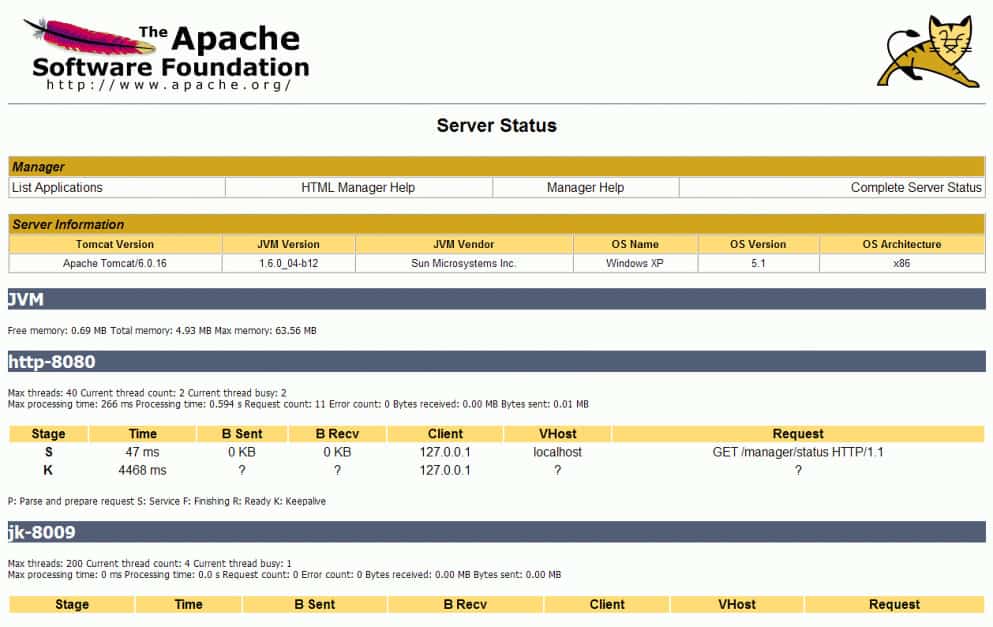Click the http://www.apache.org/ URL text
This screenshot has height=627, width=993.
[168, 85]
